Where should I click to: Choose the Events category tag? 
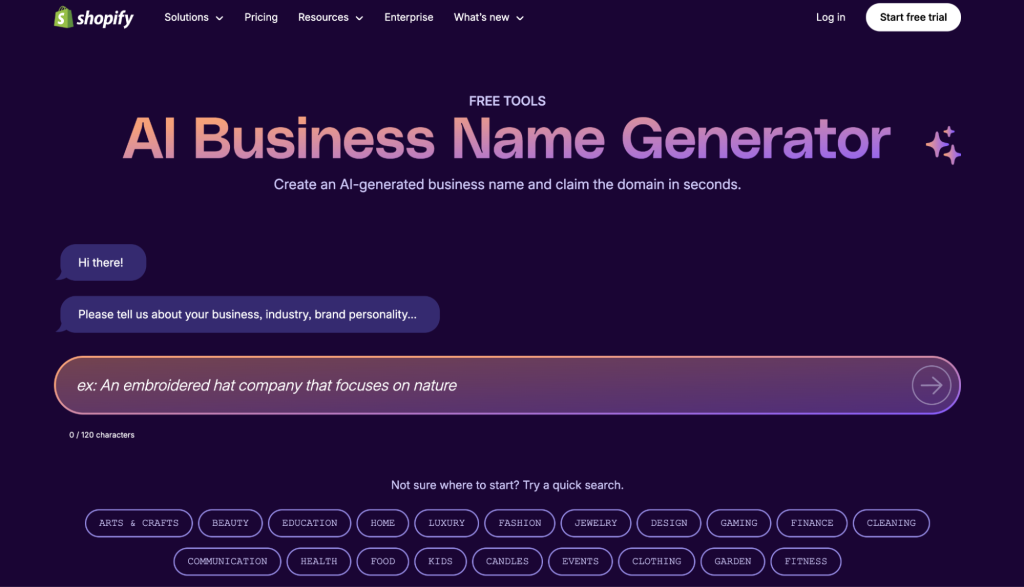(581, 562)
